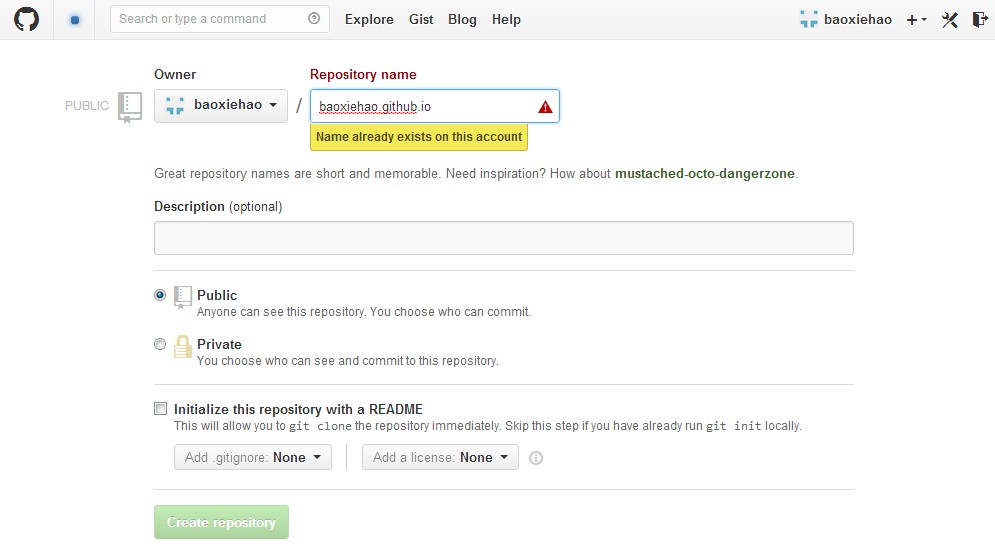
Task: Click the red warning triangle icon
Action: pyautogui.click(x=545, y=107)
